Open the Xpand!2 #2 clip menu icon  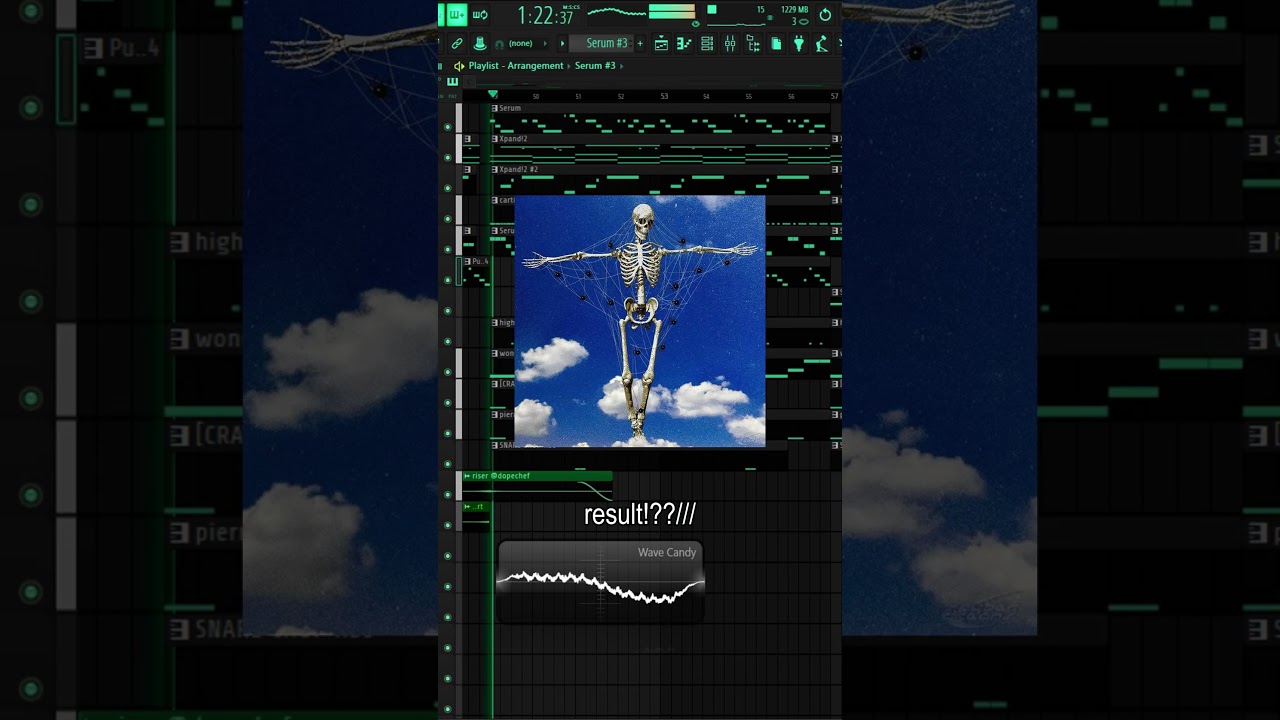click(495, 170)
